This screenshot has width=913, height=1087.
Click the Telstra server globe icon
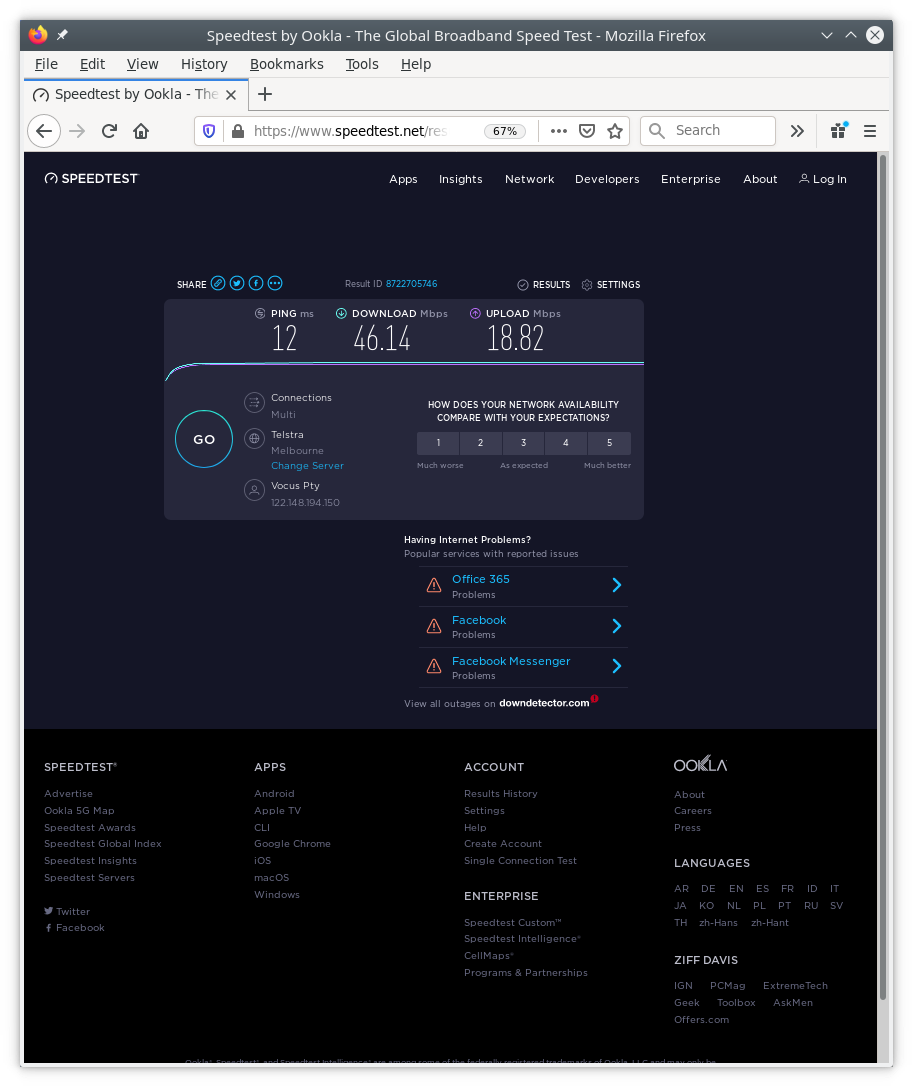pyautogui.click(x=254, y=439)
